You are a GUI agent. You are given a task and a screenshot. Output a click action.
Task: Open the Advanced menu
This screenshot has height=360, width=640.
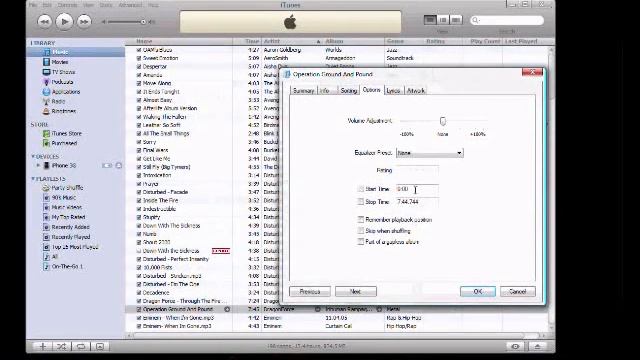click(x=130, y=5)
